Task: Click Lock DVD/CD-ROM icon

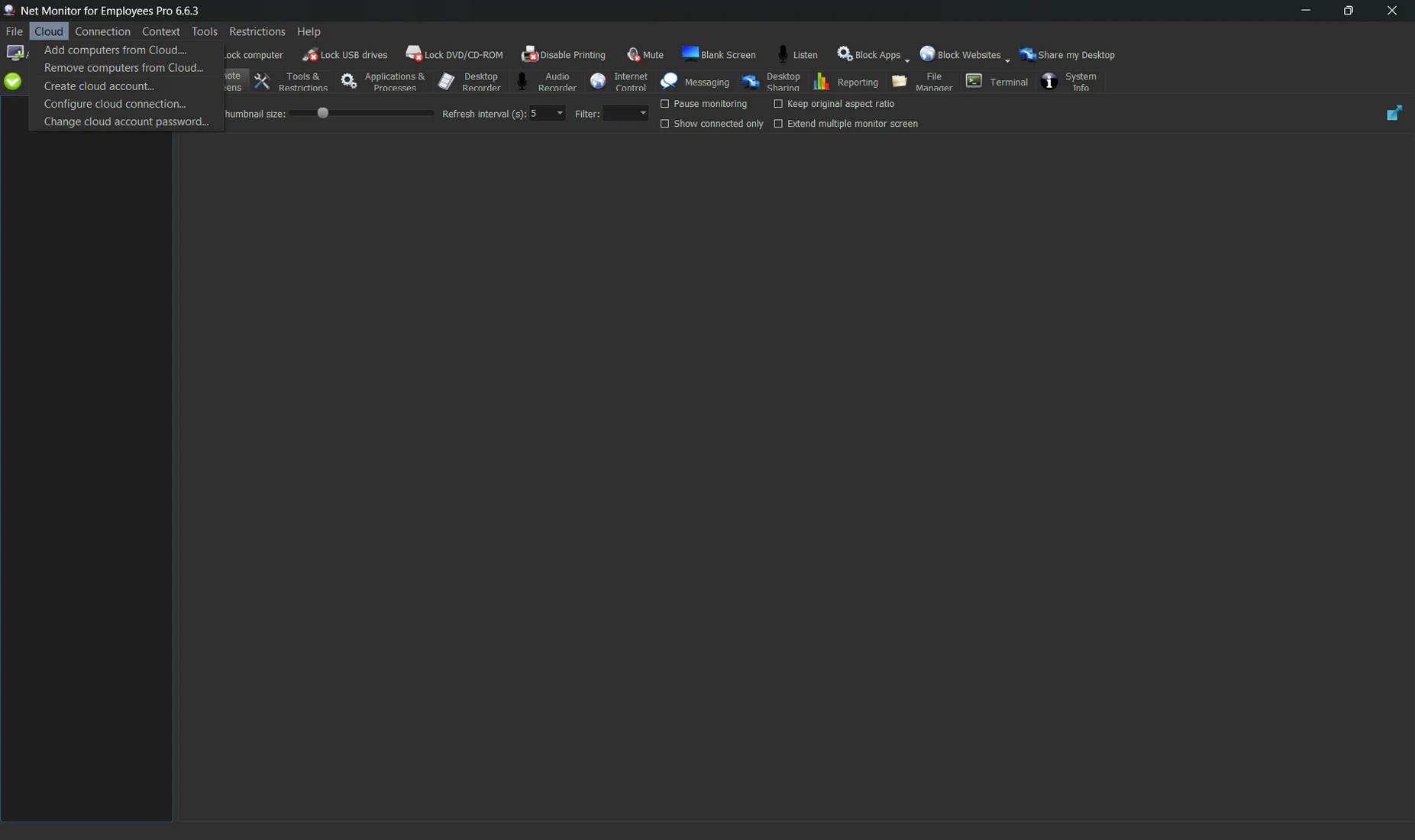Action: pos(413,54)
